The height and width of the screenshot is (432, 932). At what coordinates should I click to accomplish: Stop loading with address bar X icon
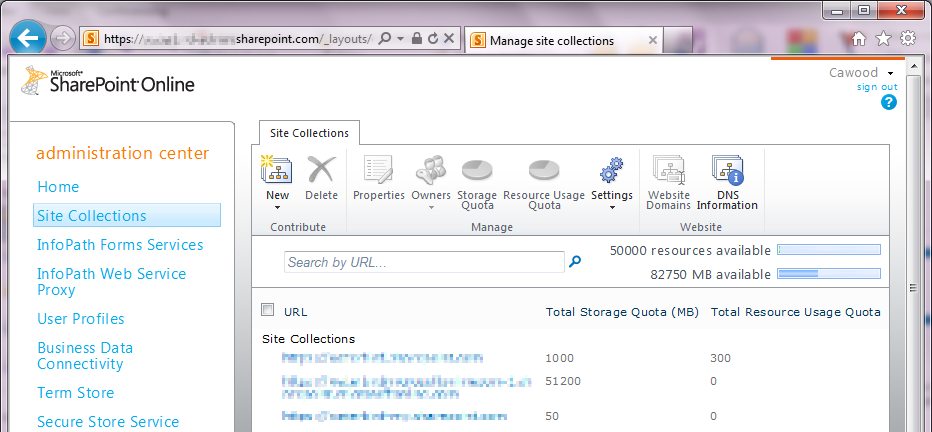[449, 39]
